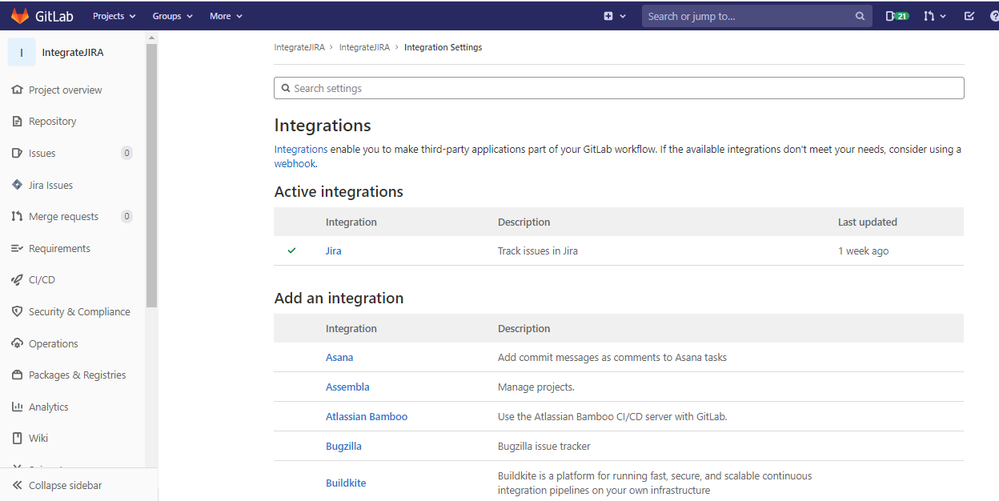The image size is (999, 501).
Task: Click the Jira Issues sidebar icon
Action: pos(17,185)
